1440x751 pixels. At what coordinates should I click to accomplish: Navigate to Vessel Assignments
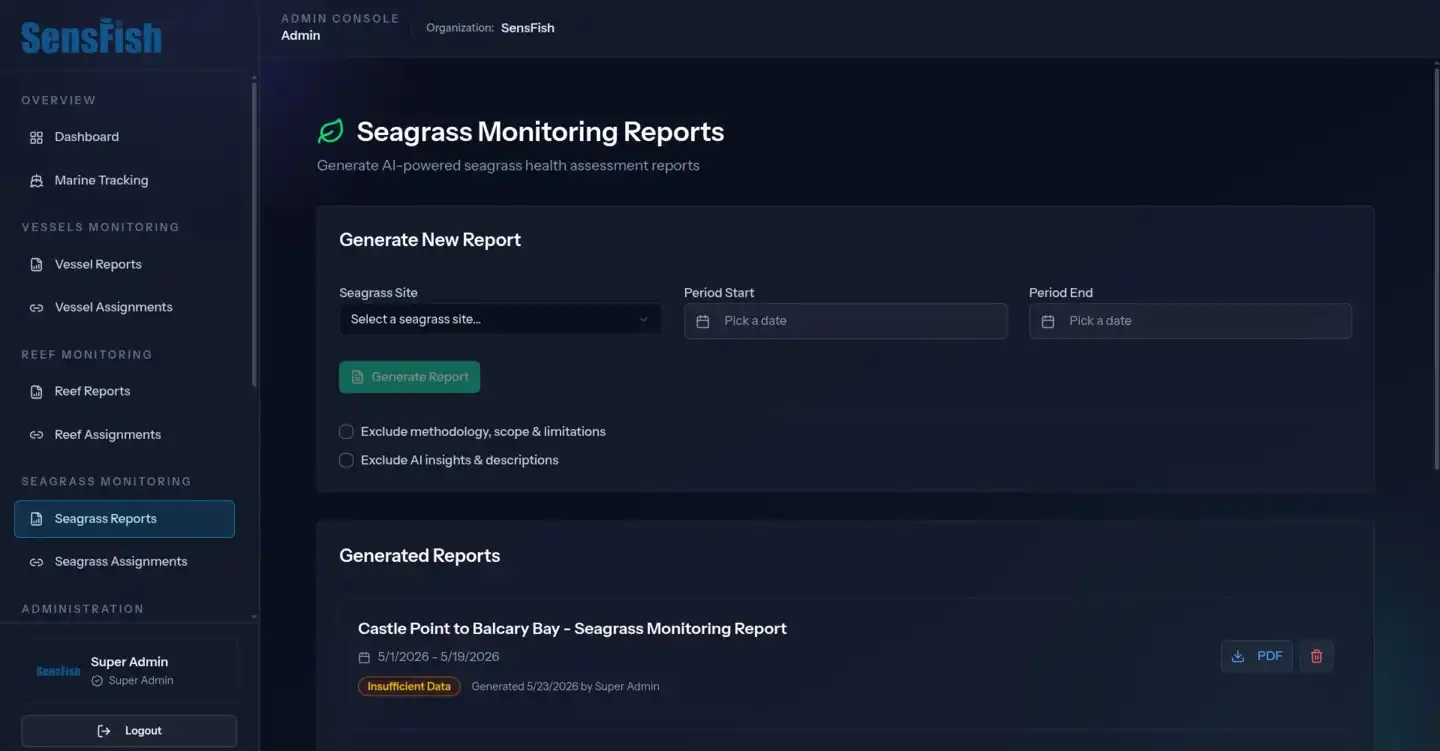[x=125, y=308]
